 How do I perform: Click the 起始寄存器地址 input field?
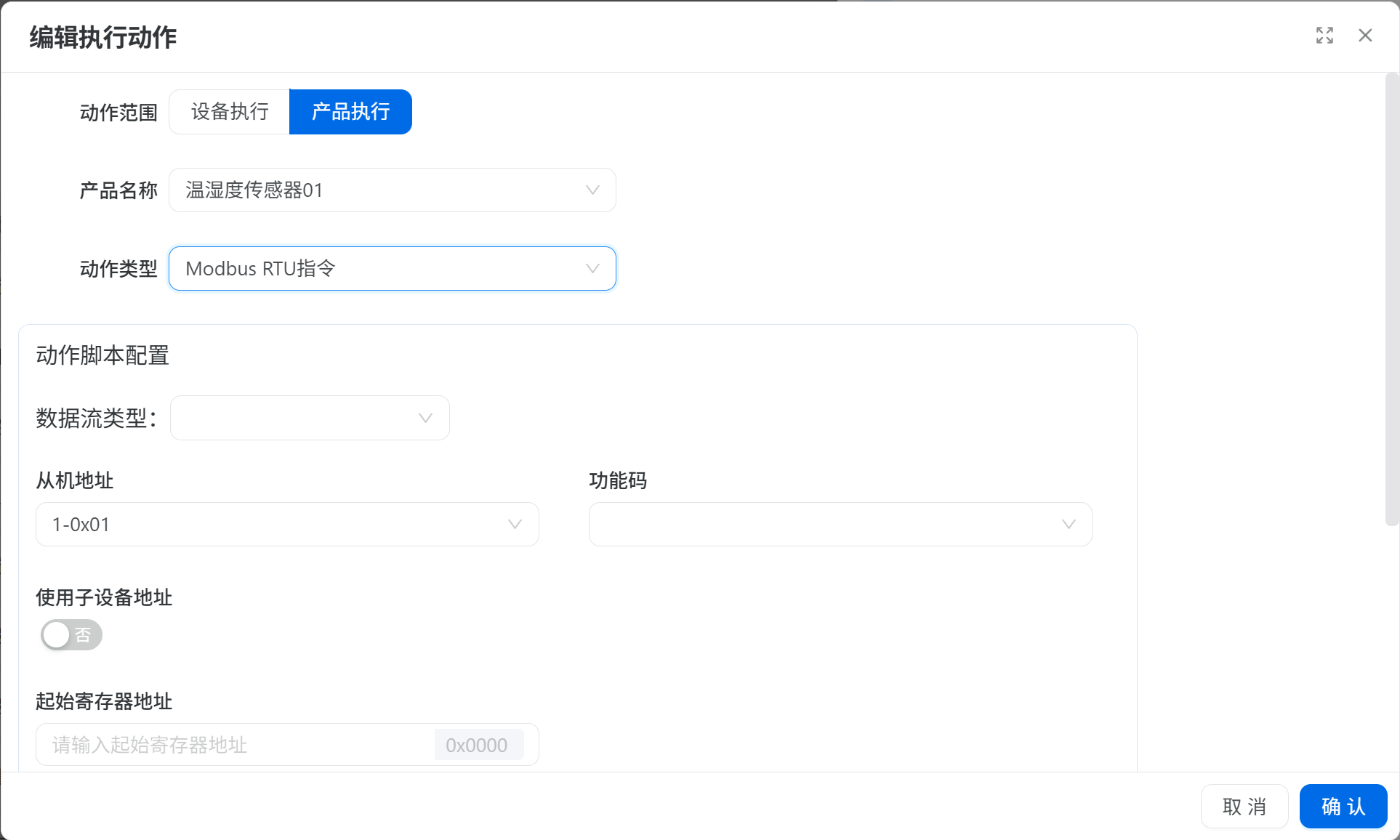coord(233,745)
